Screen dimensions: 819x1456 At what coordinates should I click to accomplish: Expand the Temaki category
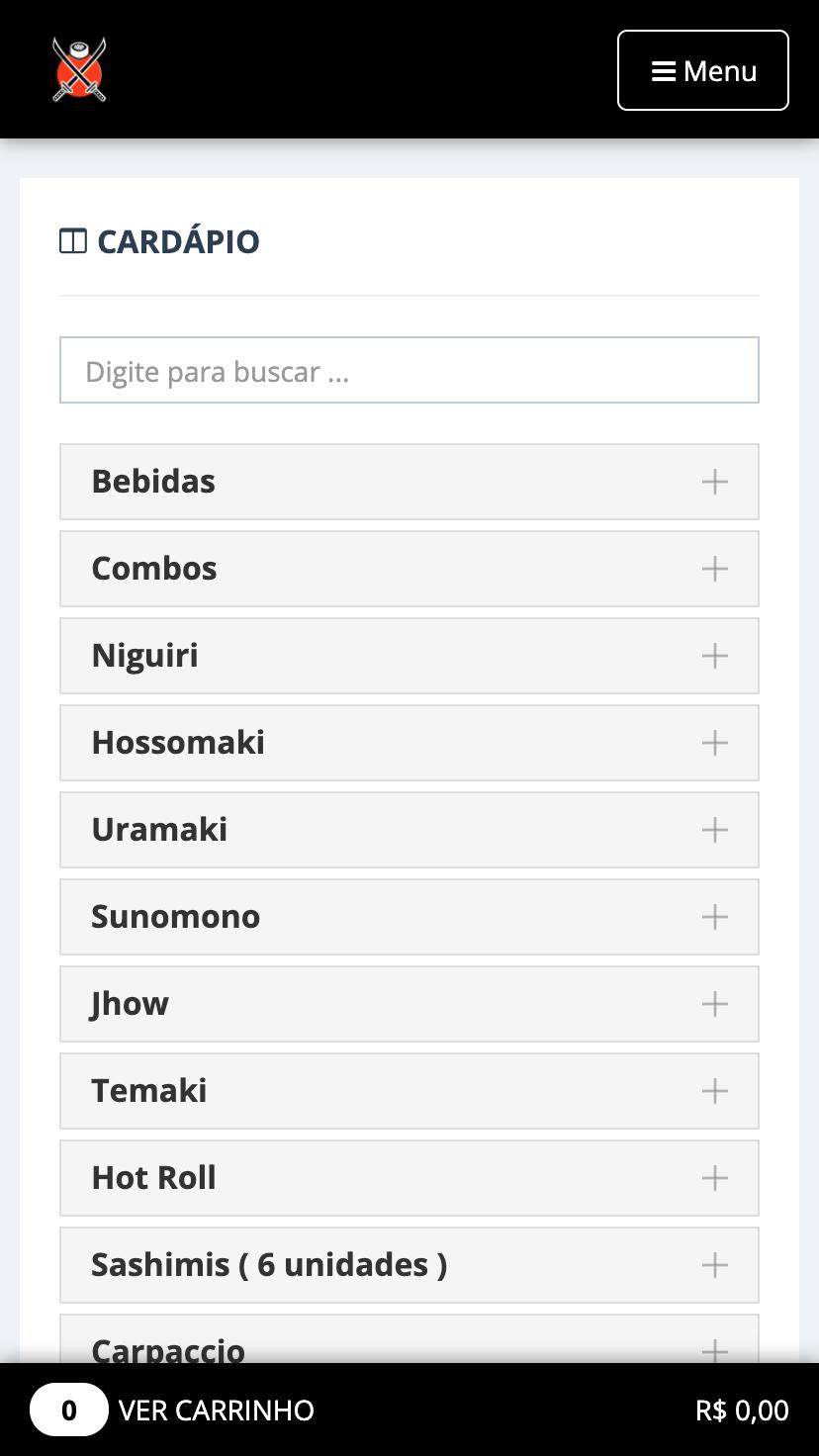tap(409, 1091)
